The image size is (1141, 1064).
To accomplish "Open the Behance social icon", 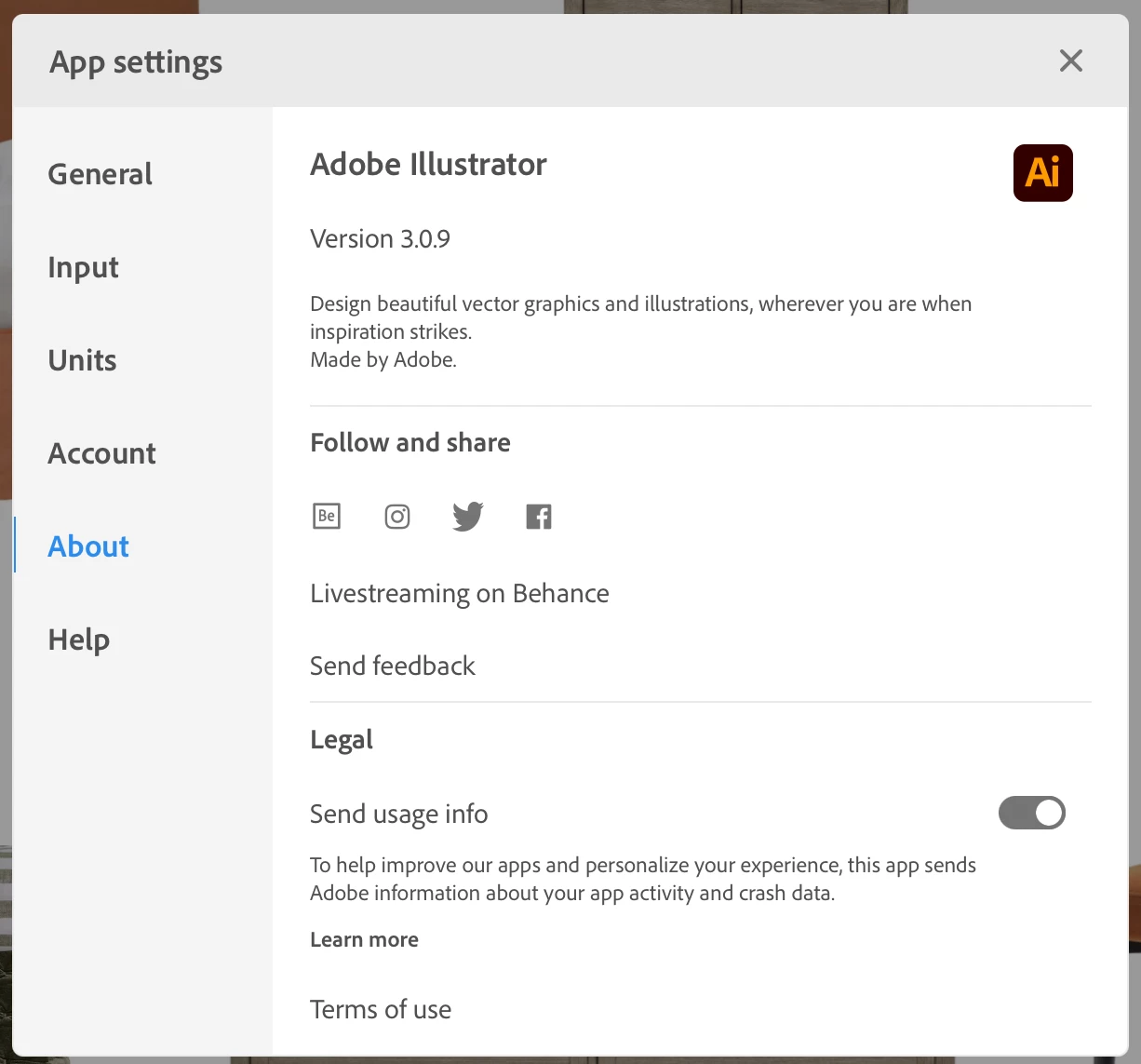I will (x=327, y=516).
